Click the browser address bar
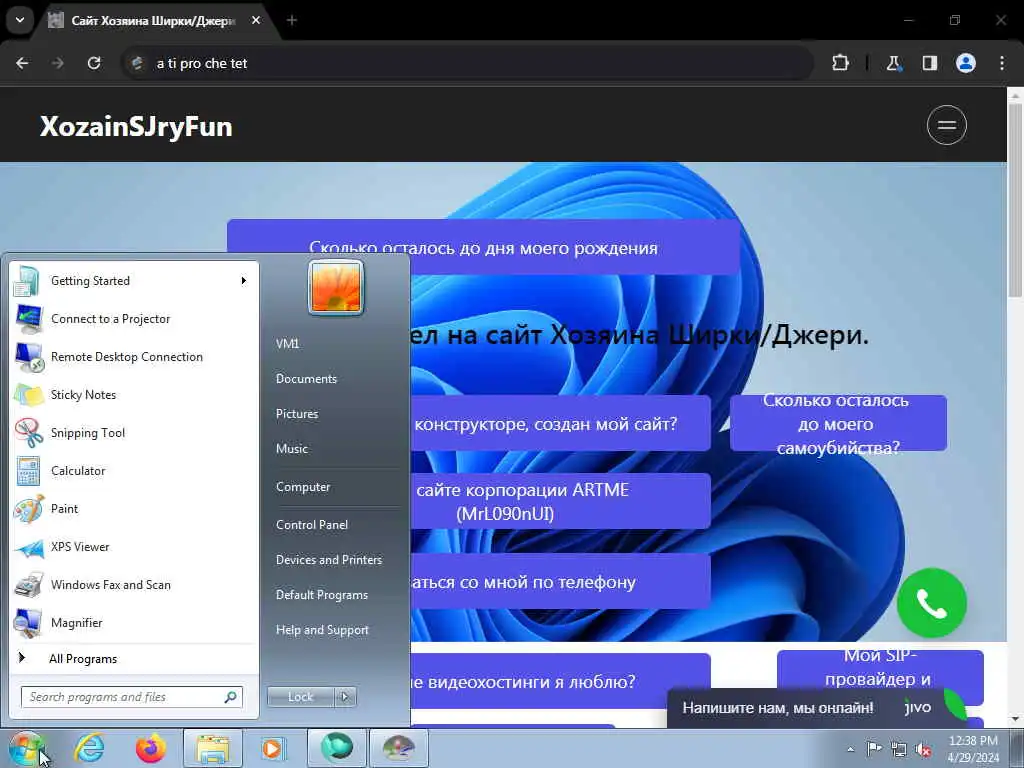1024x768 pixels. 467,63
